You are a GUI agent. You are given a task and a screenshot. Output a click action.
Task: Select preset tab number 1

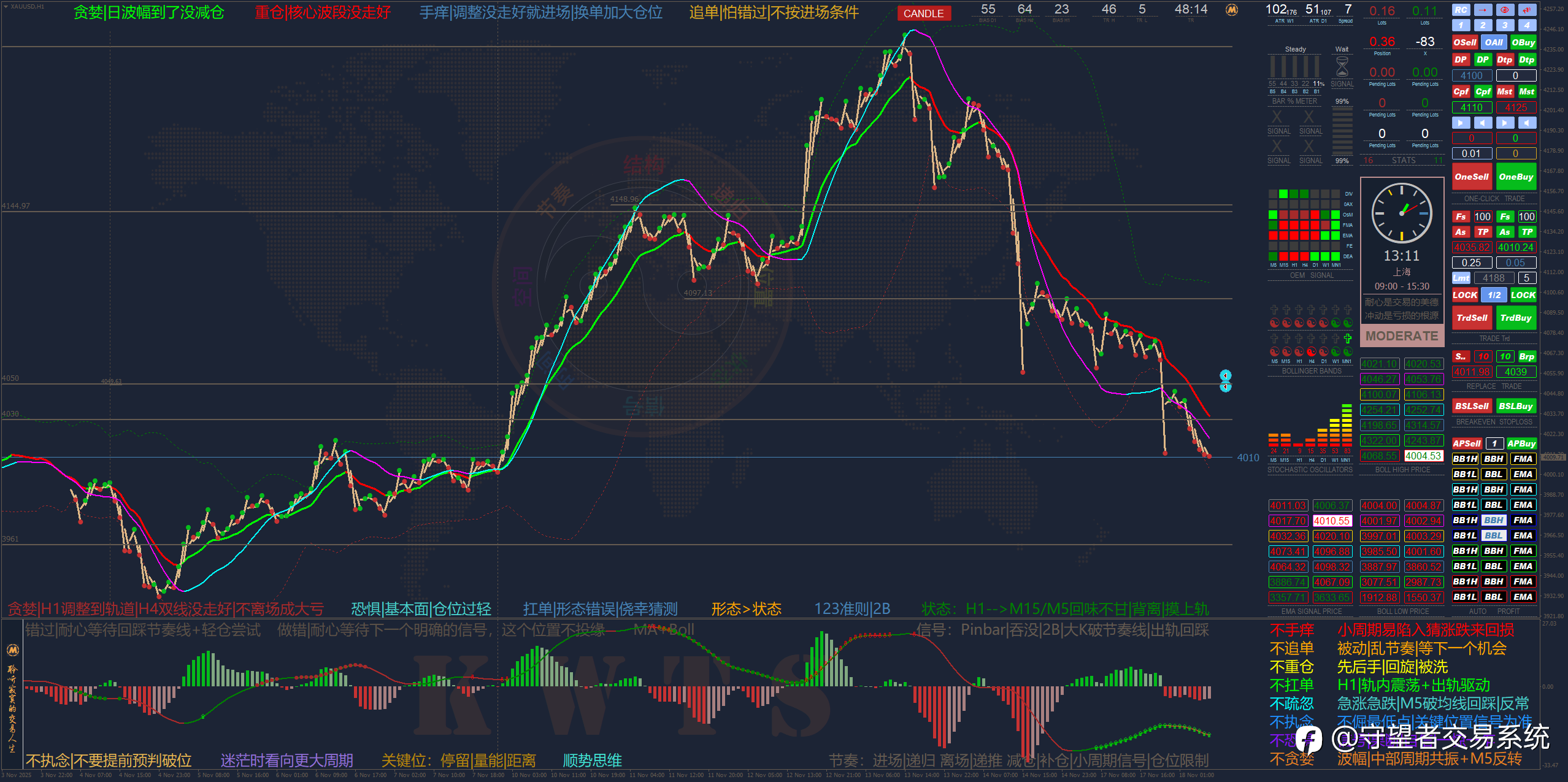click(1461, 25)
